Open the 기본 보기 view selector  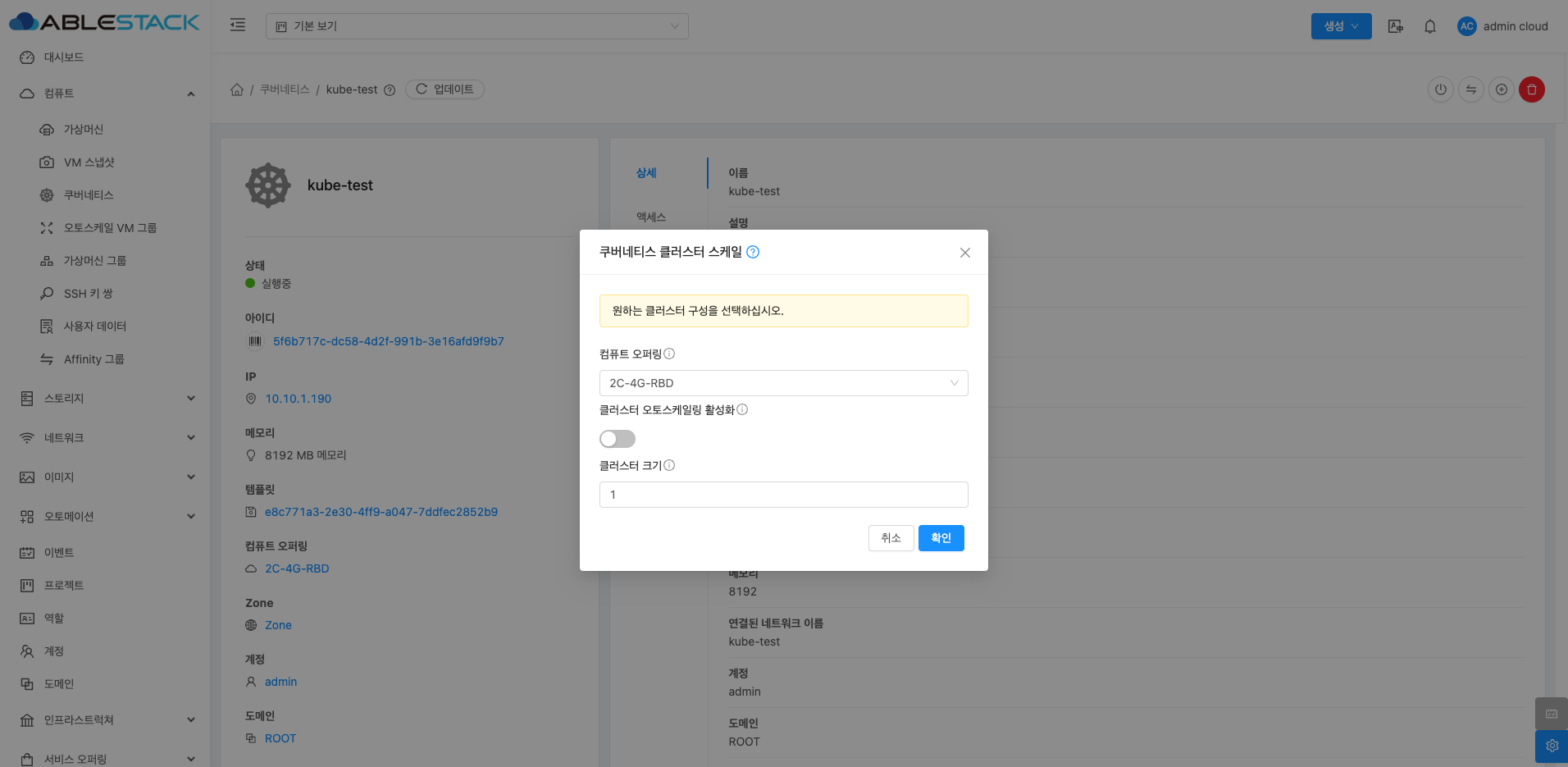[x=476, y=26]
